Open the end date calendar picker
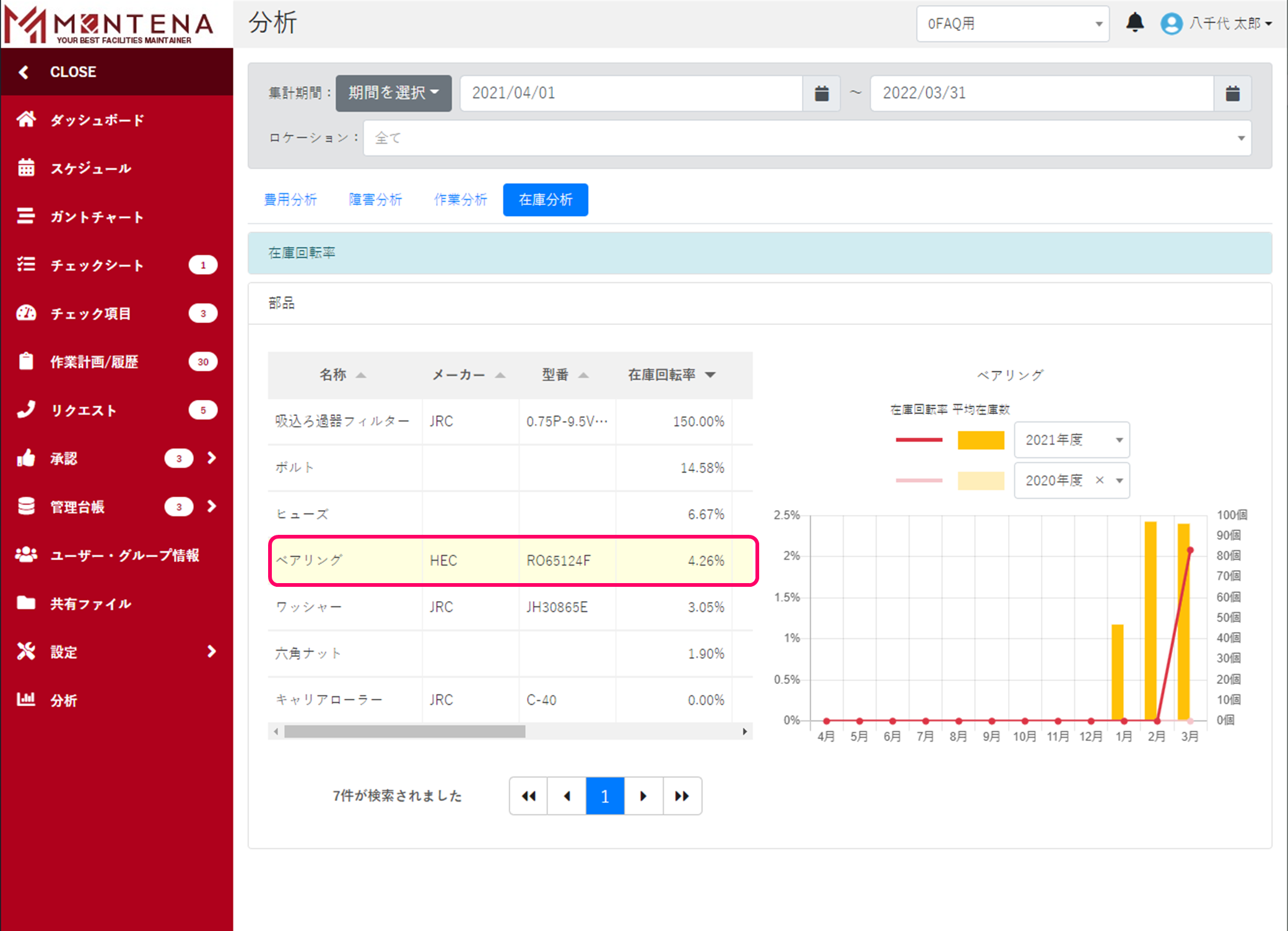This screenshot has width=1288, height=931. pyautogui.click(x=1232, y=93)
